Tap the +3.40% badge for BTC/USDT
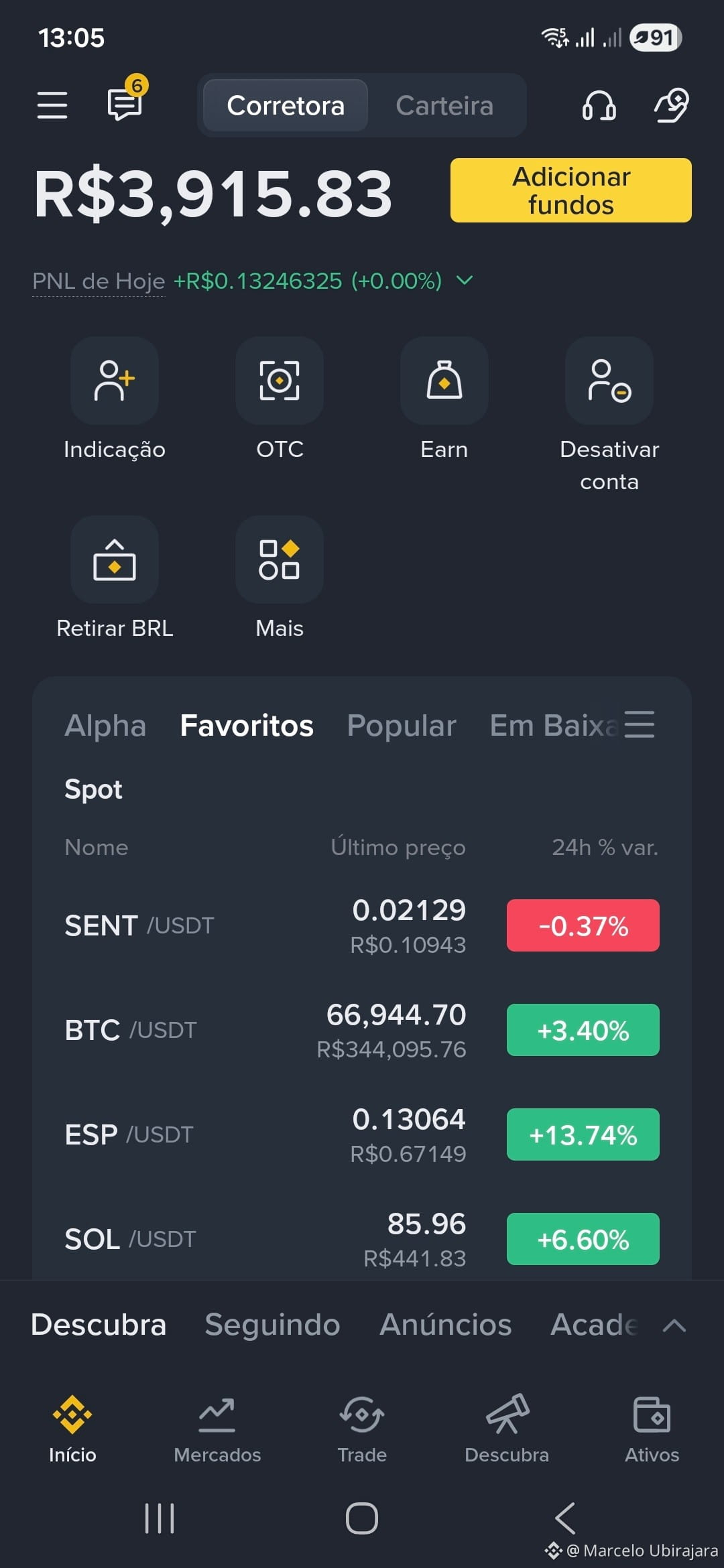Screen dimensions: 724x1568 click(583, 1030)
